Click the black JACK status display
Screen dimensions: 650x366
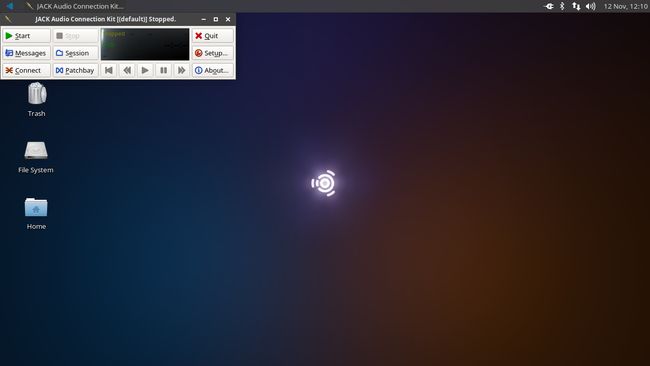pos(145,44)
